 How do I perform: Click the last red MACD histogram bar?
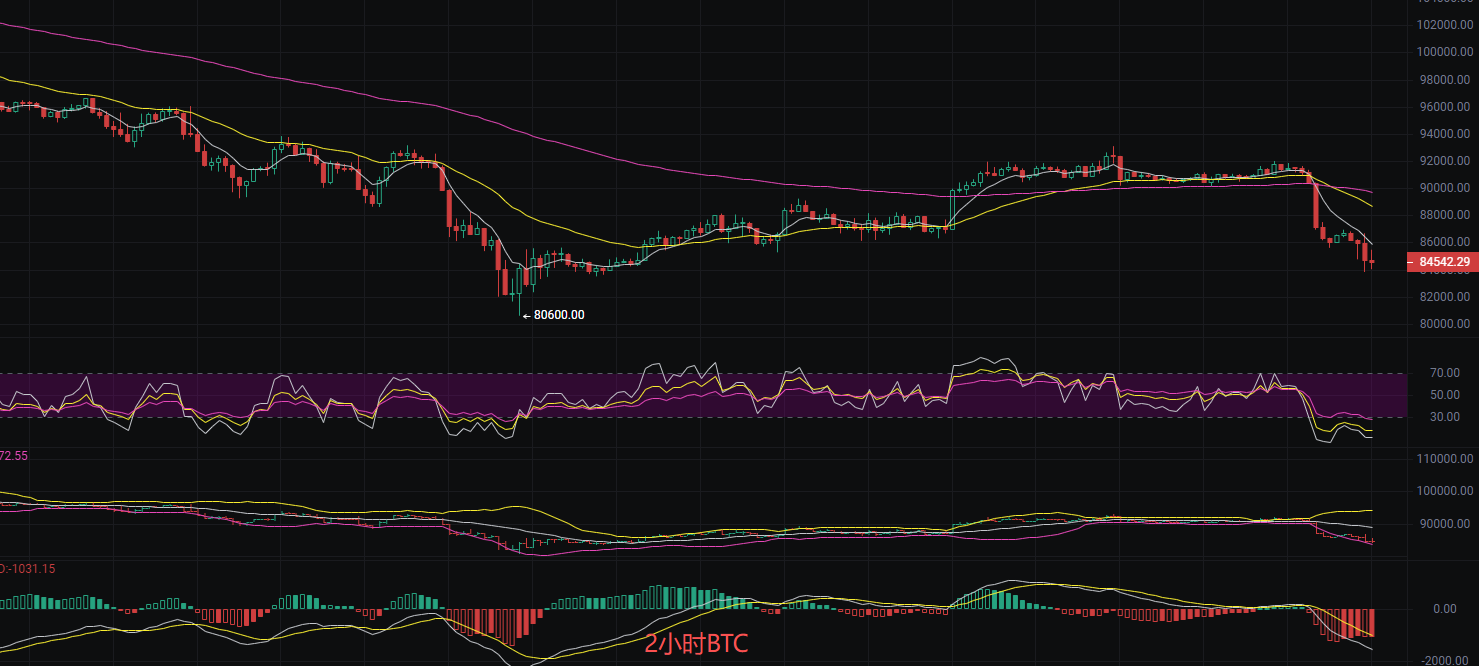[1372, 622]
